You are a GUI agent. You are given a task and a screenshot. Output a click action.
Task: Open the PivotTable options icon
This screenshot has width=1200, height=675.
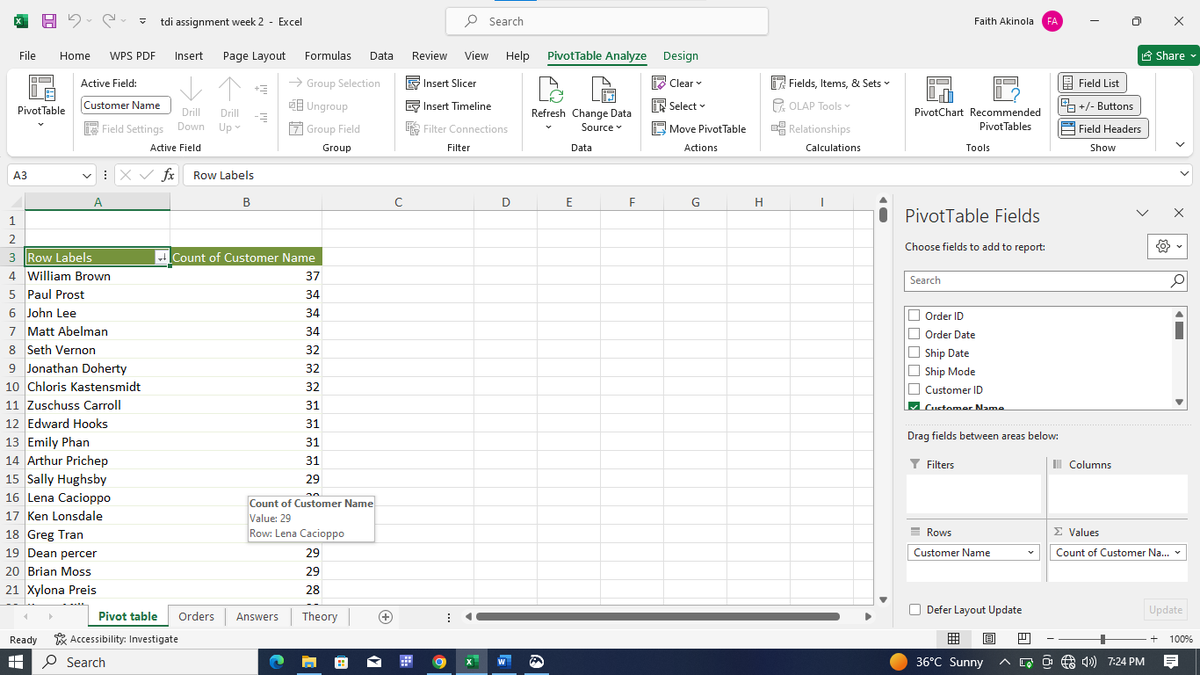(41, 100)
